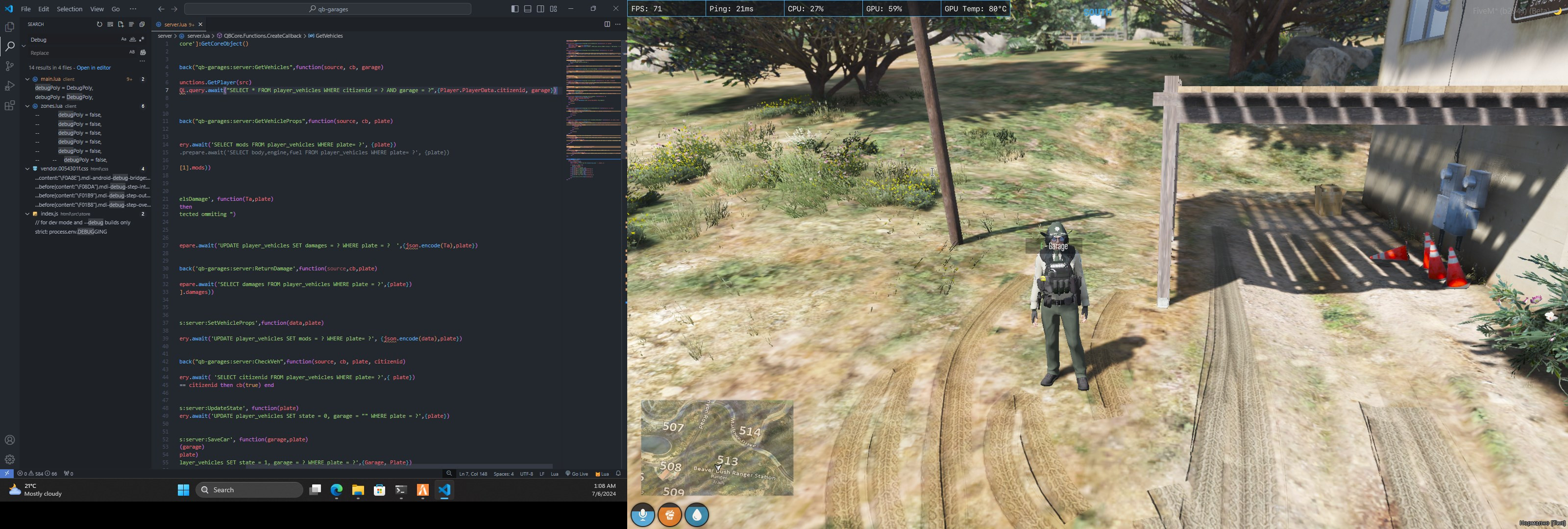Click the Open in editor link
Viewport: 1568px width, 529px height.
[94, 68]
